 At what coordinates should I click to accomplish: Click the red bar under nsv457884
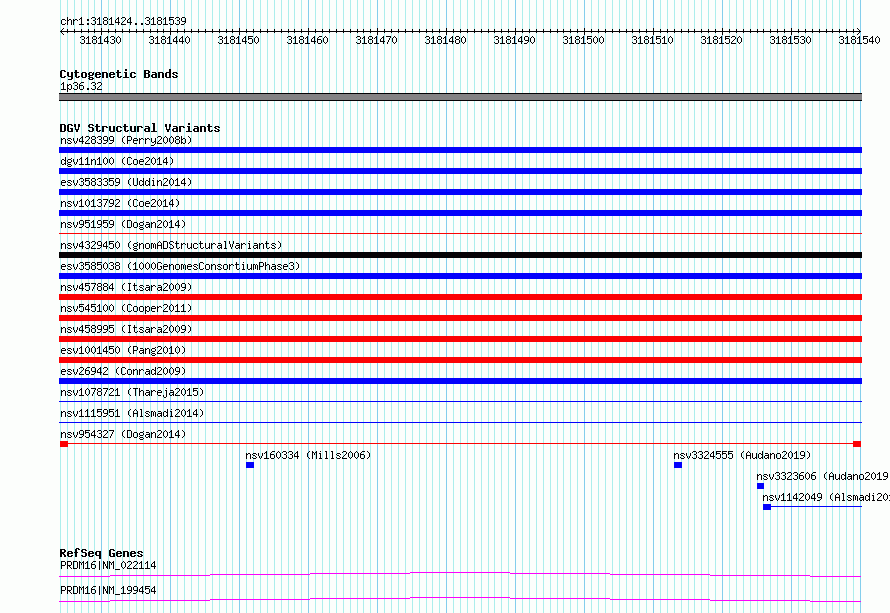coord(460,297)
